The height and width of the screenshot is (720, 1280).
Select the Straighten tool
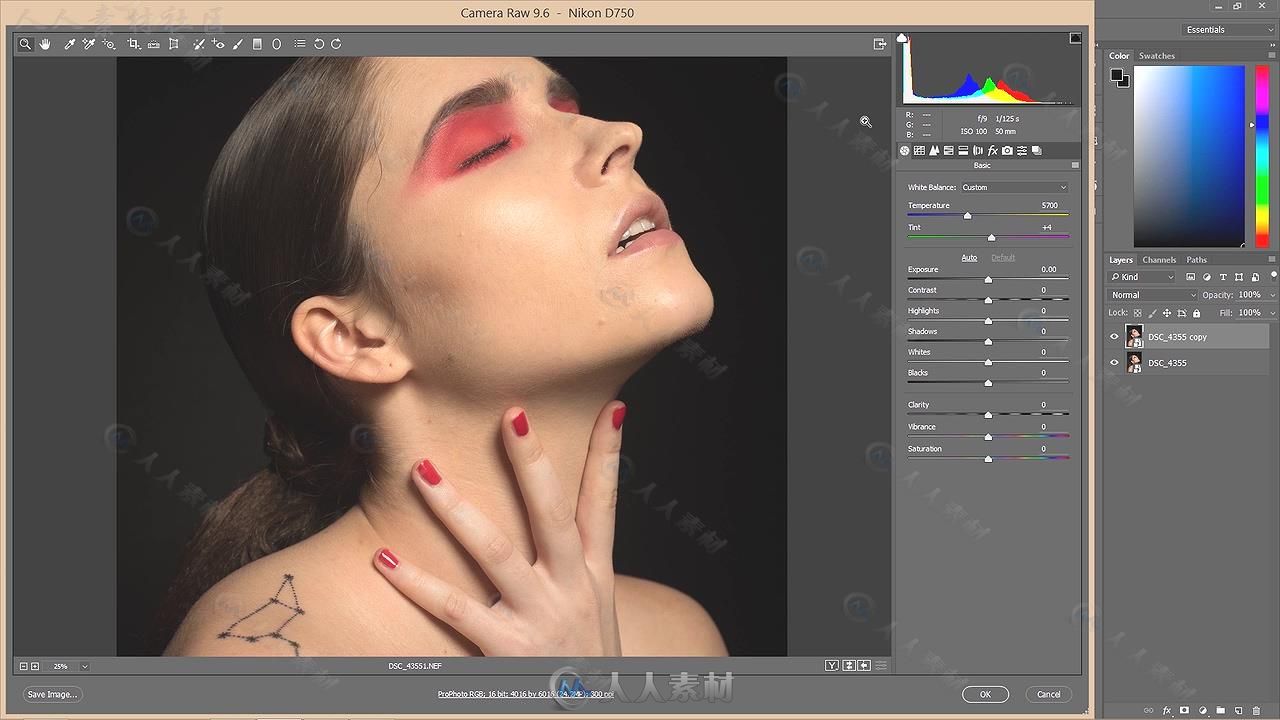154,44
